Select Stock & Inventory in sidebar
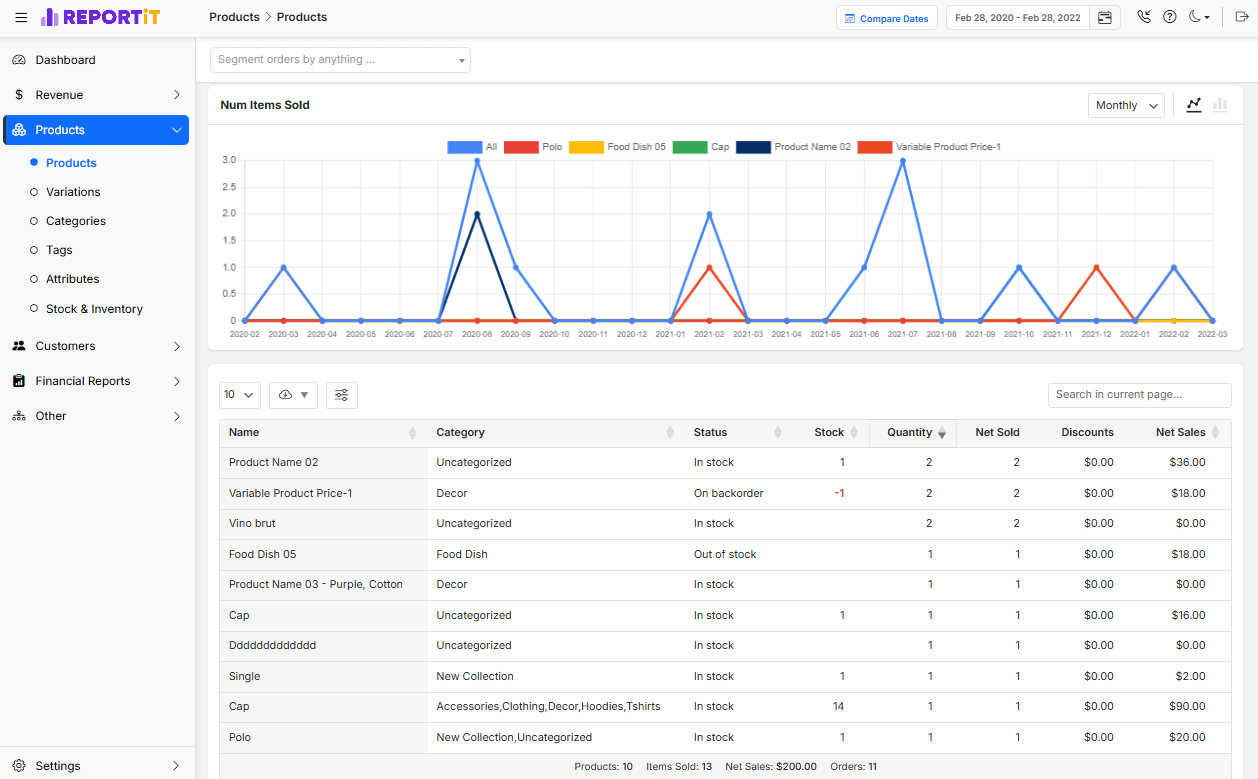Image resolution: width=1258 pixels, height=779 pixels. (x=94, y=309)
